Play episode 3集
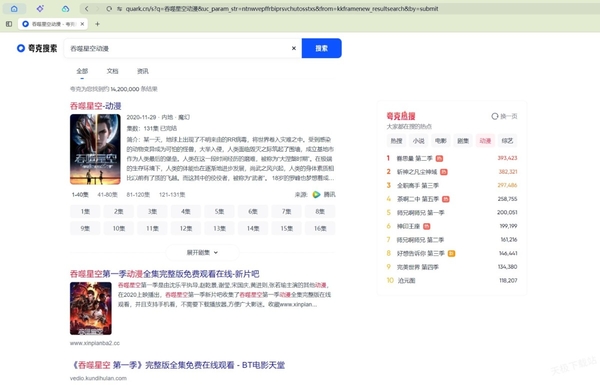This screenshot has height=385, width=600. [152, 211]
